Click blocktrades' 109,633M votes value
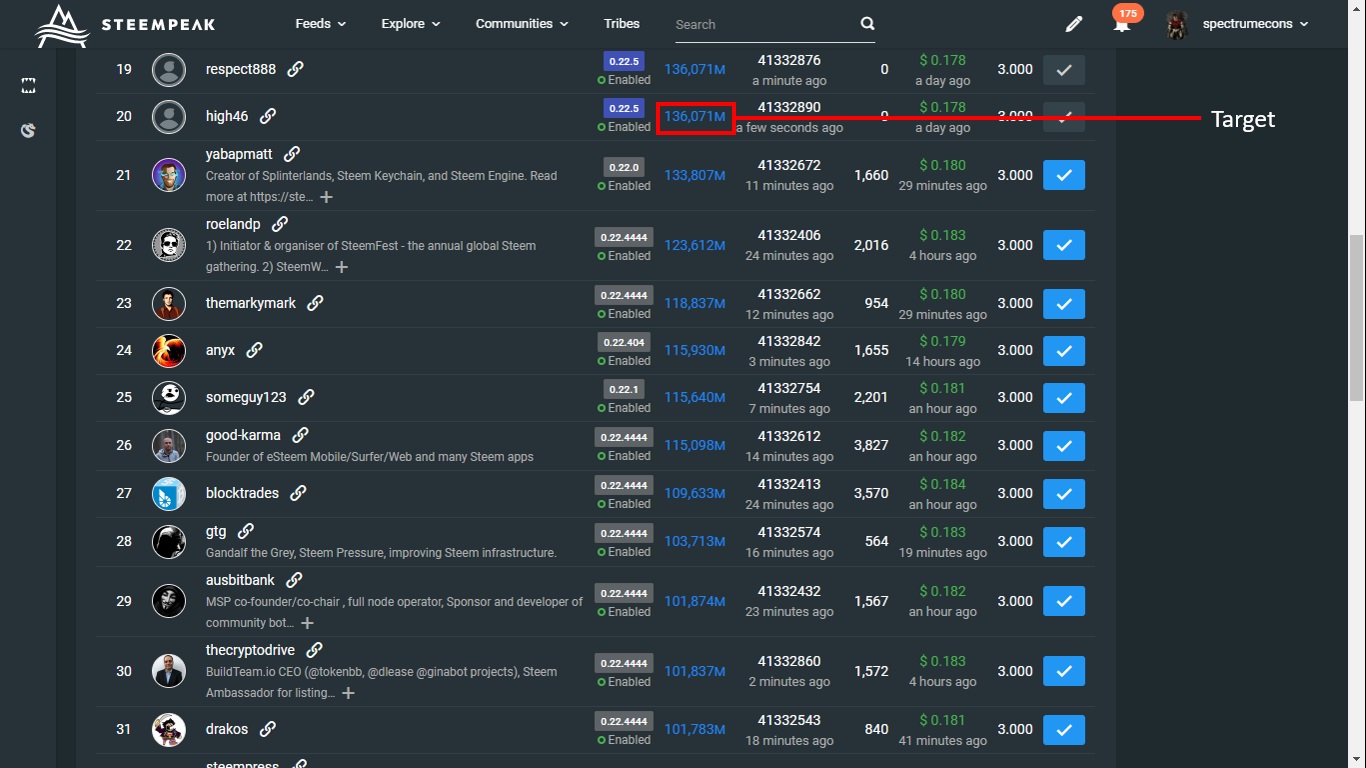 click(x=695, y=493)
